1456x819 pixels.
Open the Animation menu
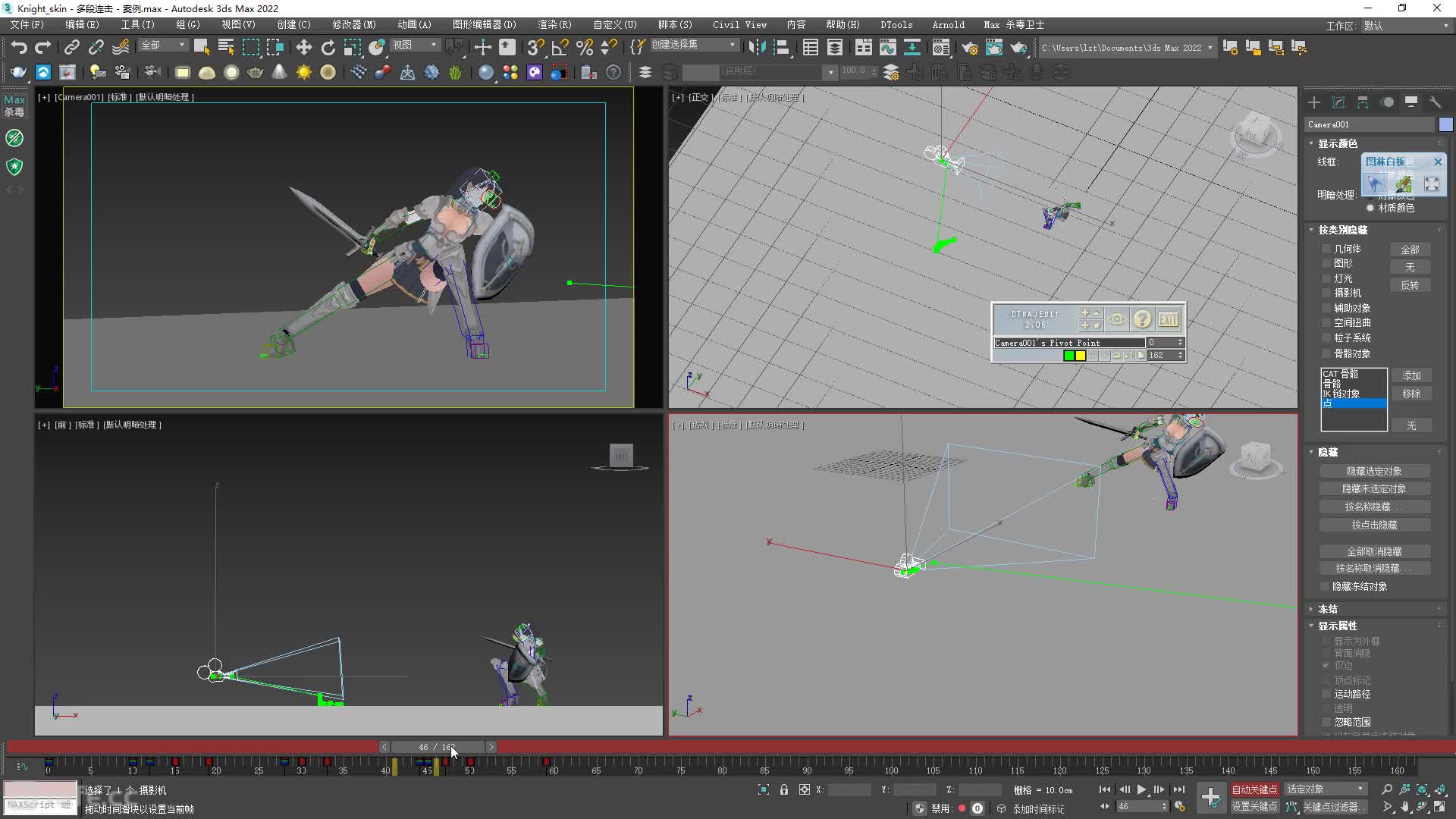pos(414,25)
